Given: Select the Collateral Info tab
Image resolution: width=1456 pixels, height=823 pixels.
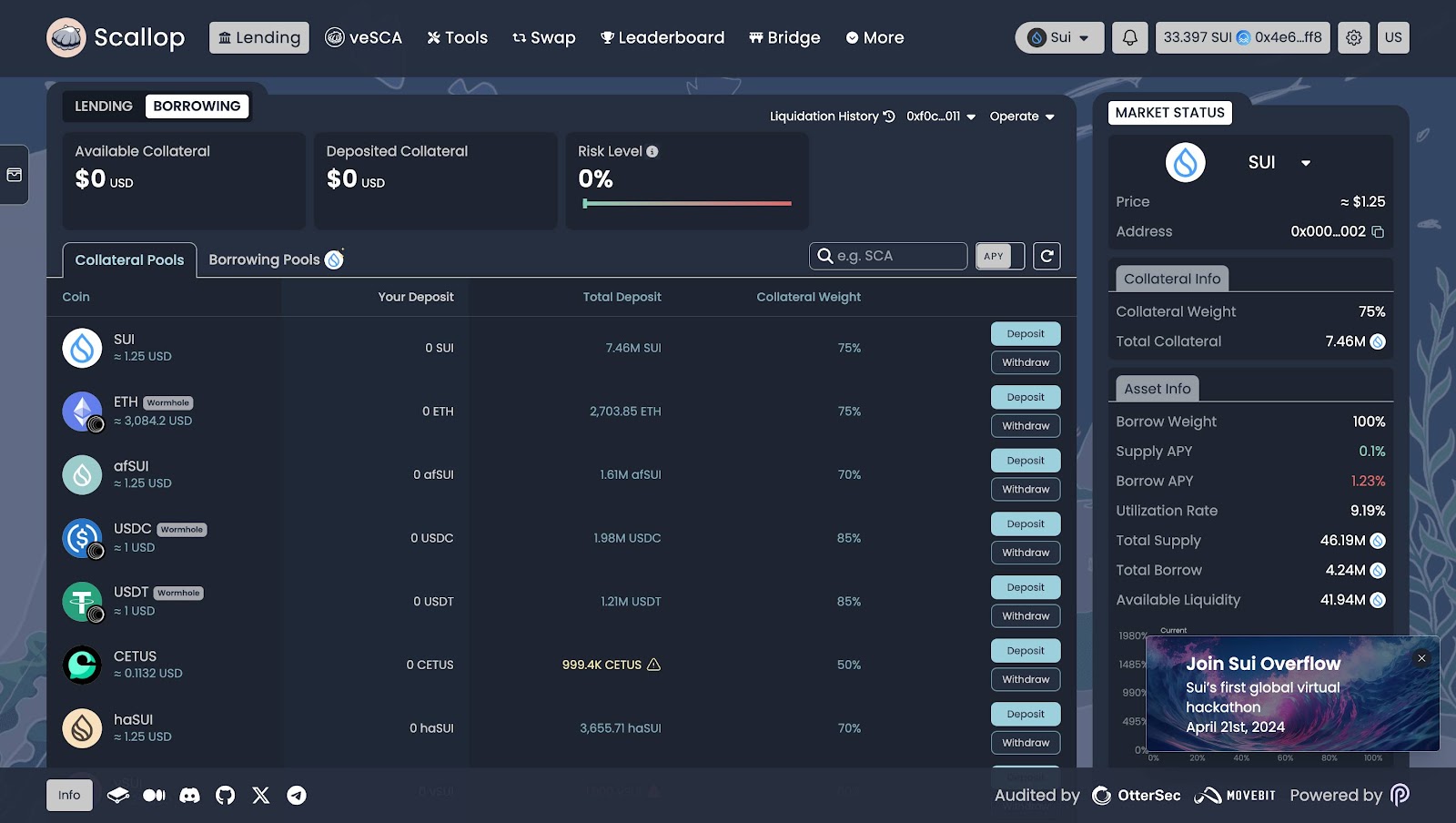Looking at the screenshot, I should [x=1172, y=279].
